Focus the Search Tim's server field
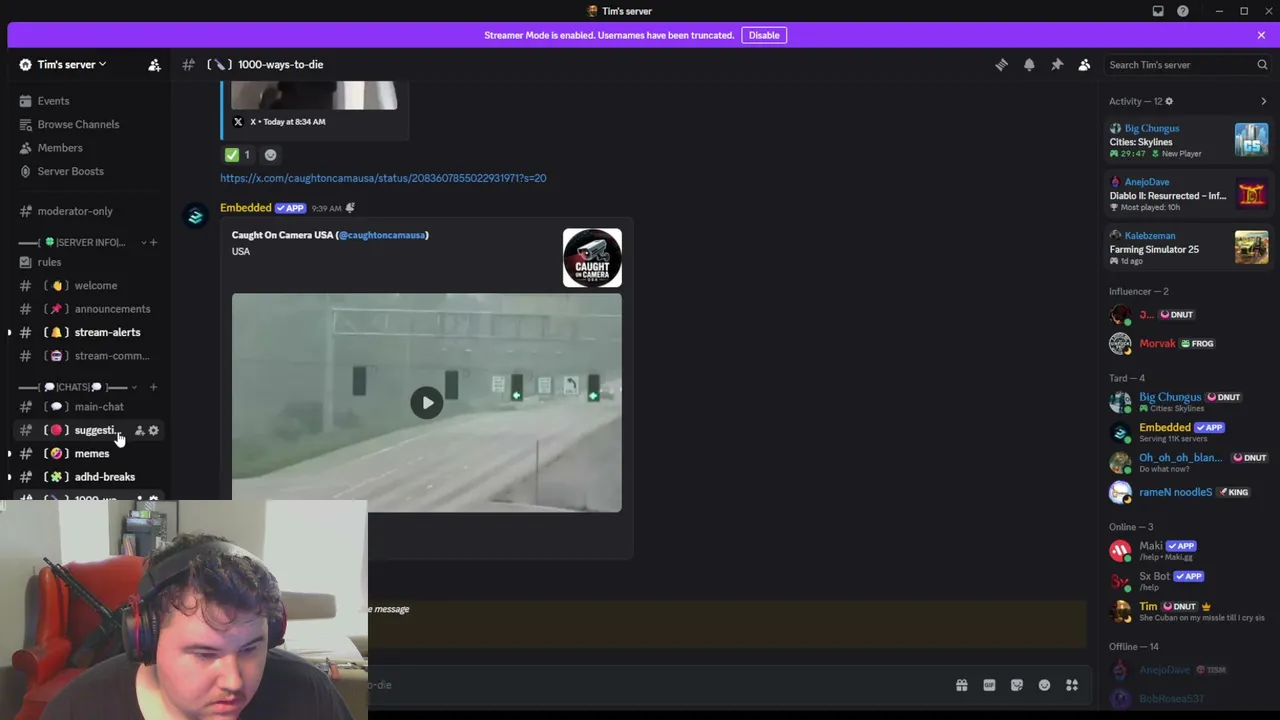This screenshot has height=720, width=1280. click(x=1187, y=65)
